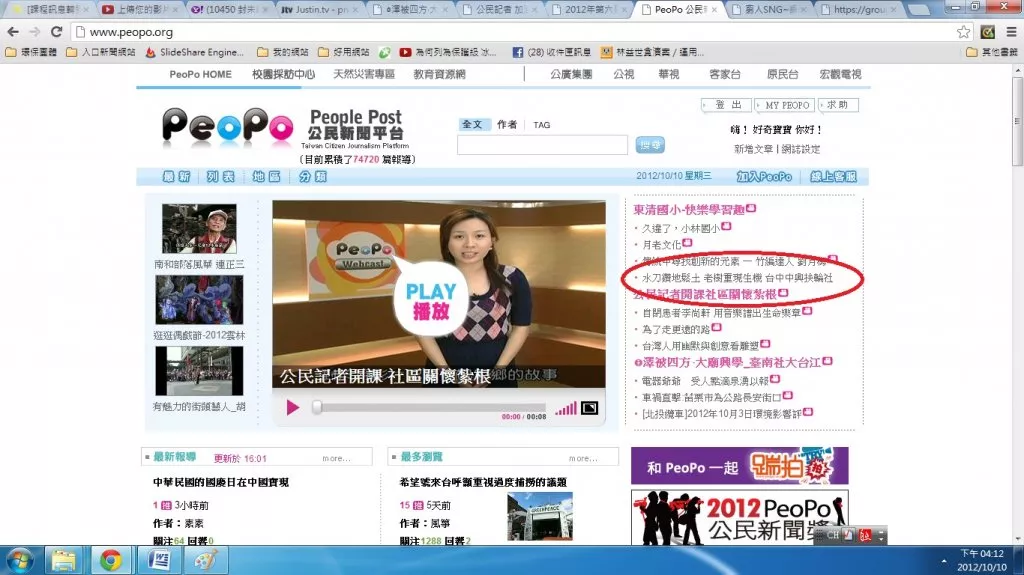
Task: Open the 分類 section in the blue bar
Action: click(313, 176)
